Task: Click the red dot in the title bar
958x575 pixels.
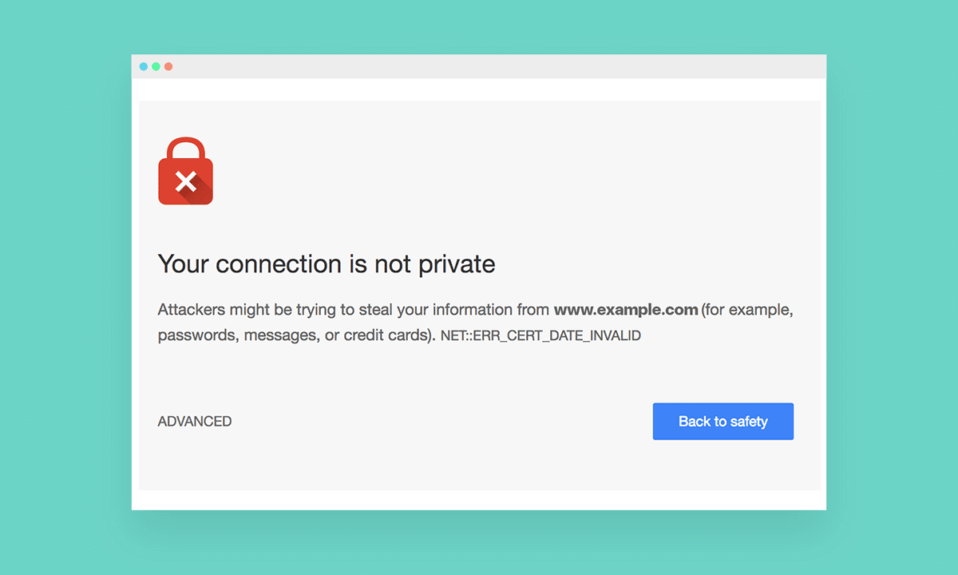Action: [x=168, y=67]
